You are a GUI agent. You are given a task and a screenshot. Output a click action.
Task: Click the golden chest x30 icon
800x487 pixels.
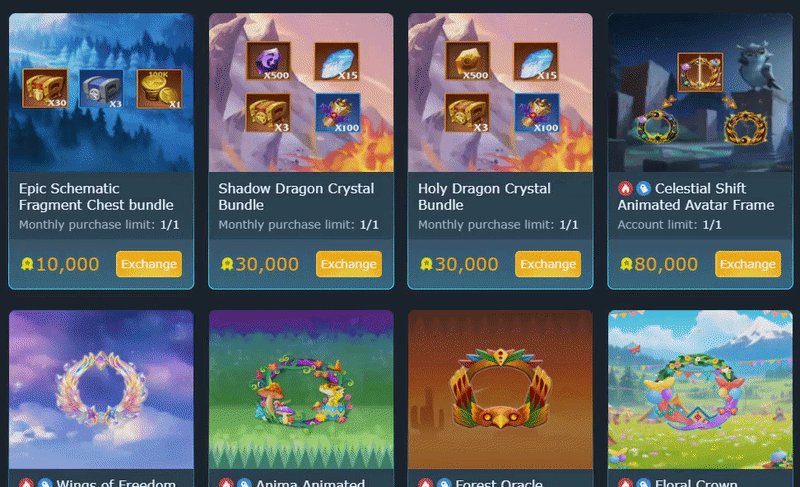45,89
